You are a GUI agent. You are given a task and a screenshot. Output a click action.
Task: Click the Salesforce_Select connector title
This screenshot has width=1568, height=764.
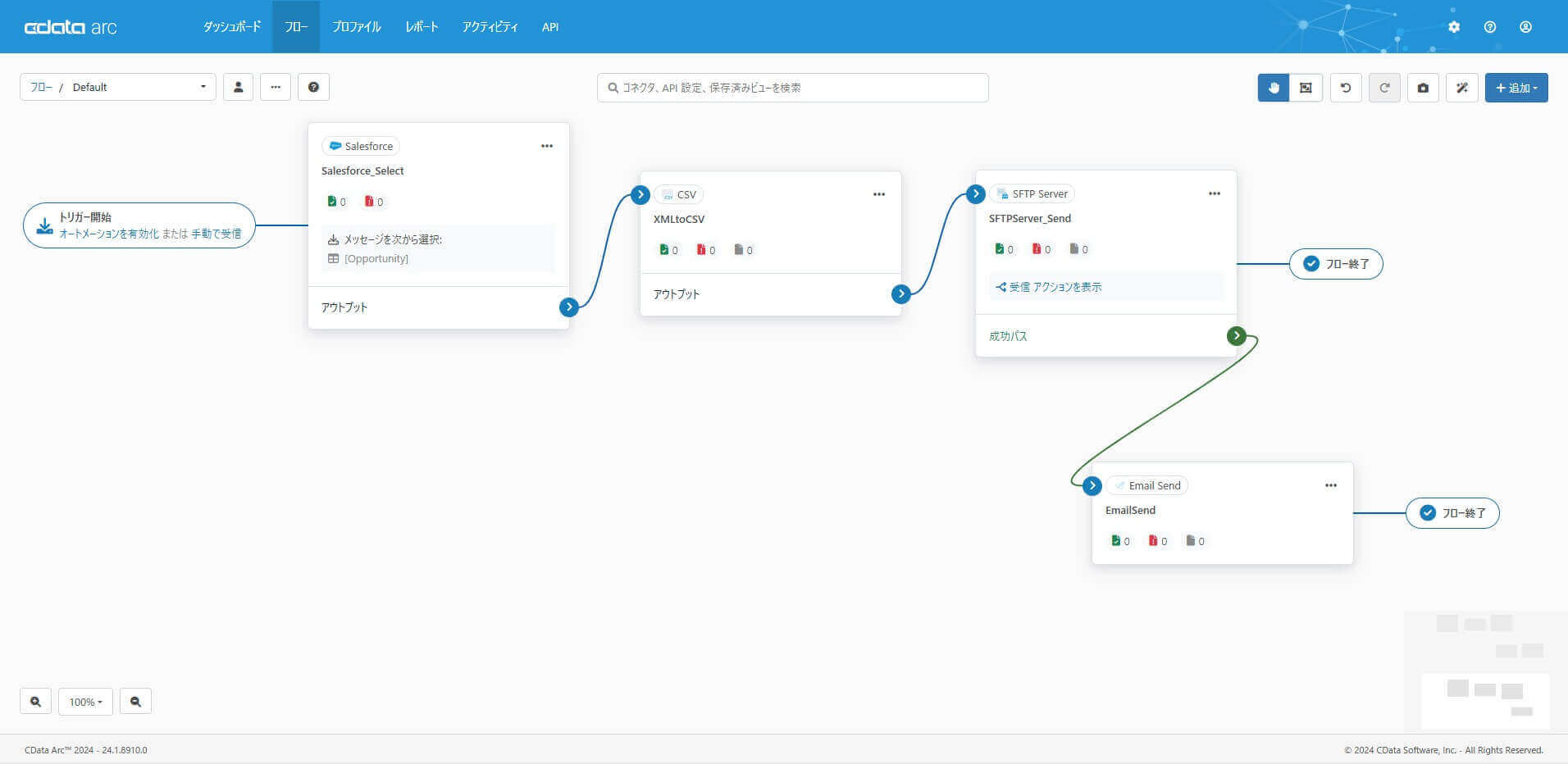coord(362,171)
